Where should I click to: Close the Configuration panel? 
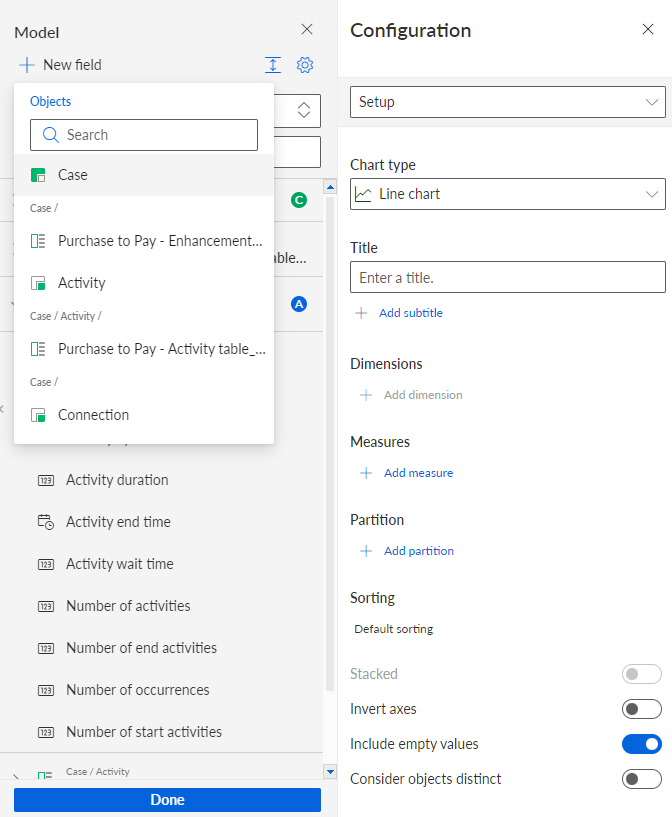648,29
